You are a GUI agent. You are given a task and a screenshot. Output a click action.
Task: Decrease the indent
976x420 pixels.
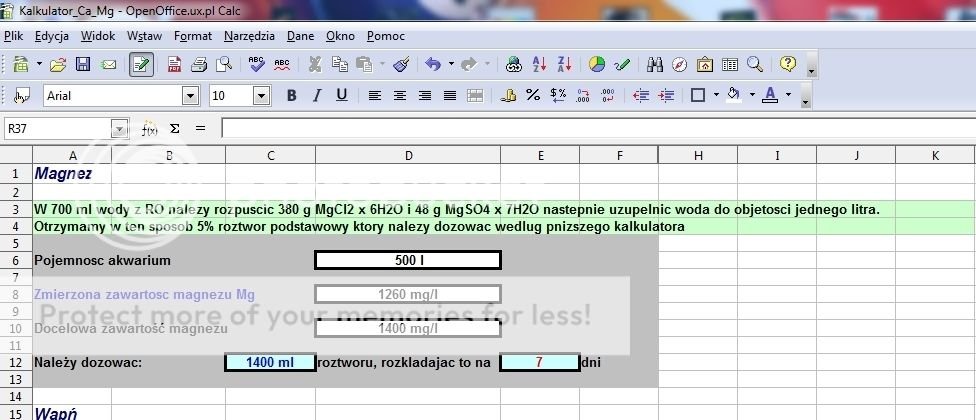pos(640,95)
